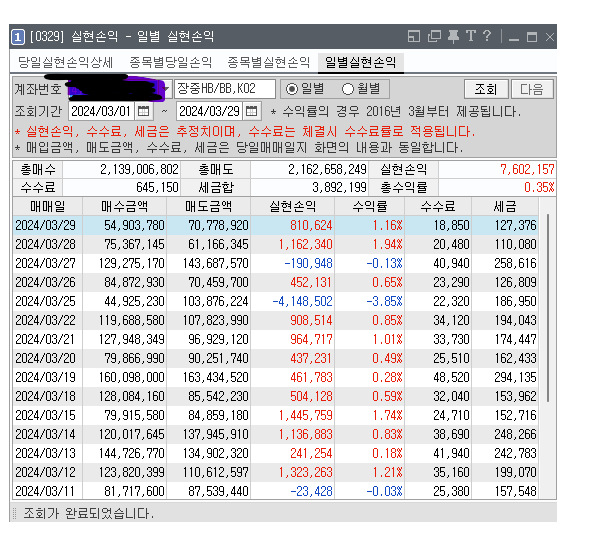Click sell amount 143,687,570 cell
This screenshot has width=605, height=539.
216,264
